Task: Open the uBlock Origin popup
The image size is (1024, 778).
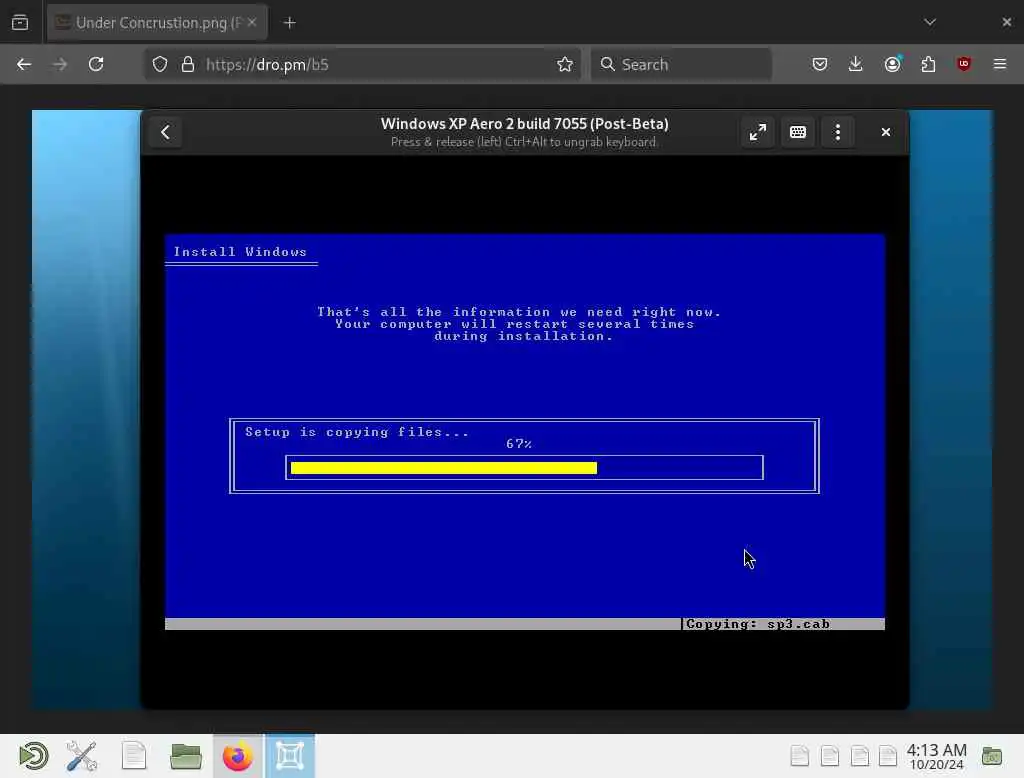Action: coord(964,64)
